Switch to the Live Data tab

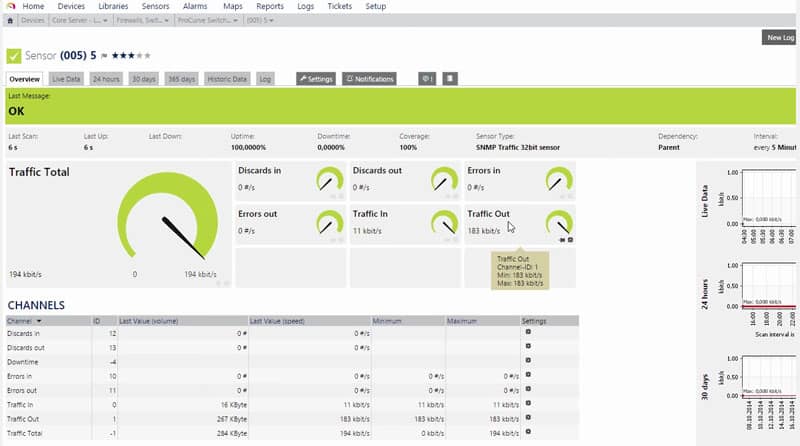tap(66, 78)
